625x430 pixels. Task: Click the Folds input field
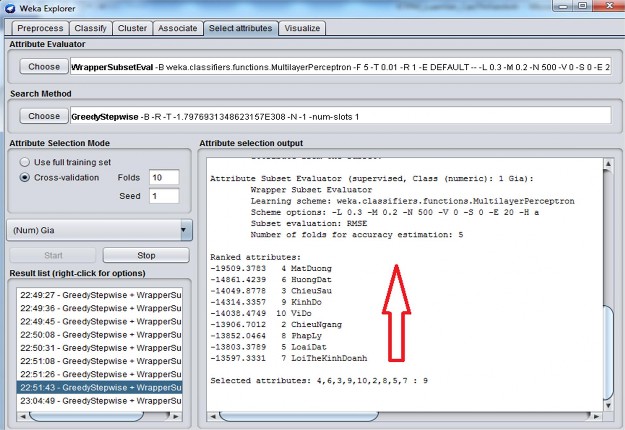pyautogui.click(x=163, y=178)
